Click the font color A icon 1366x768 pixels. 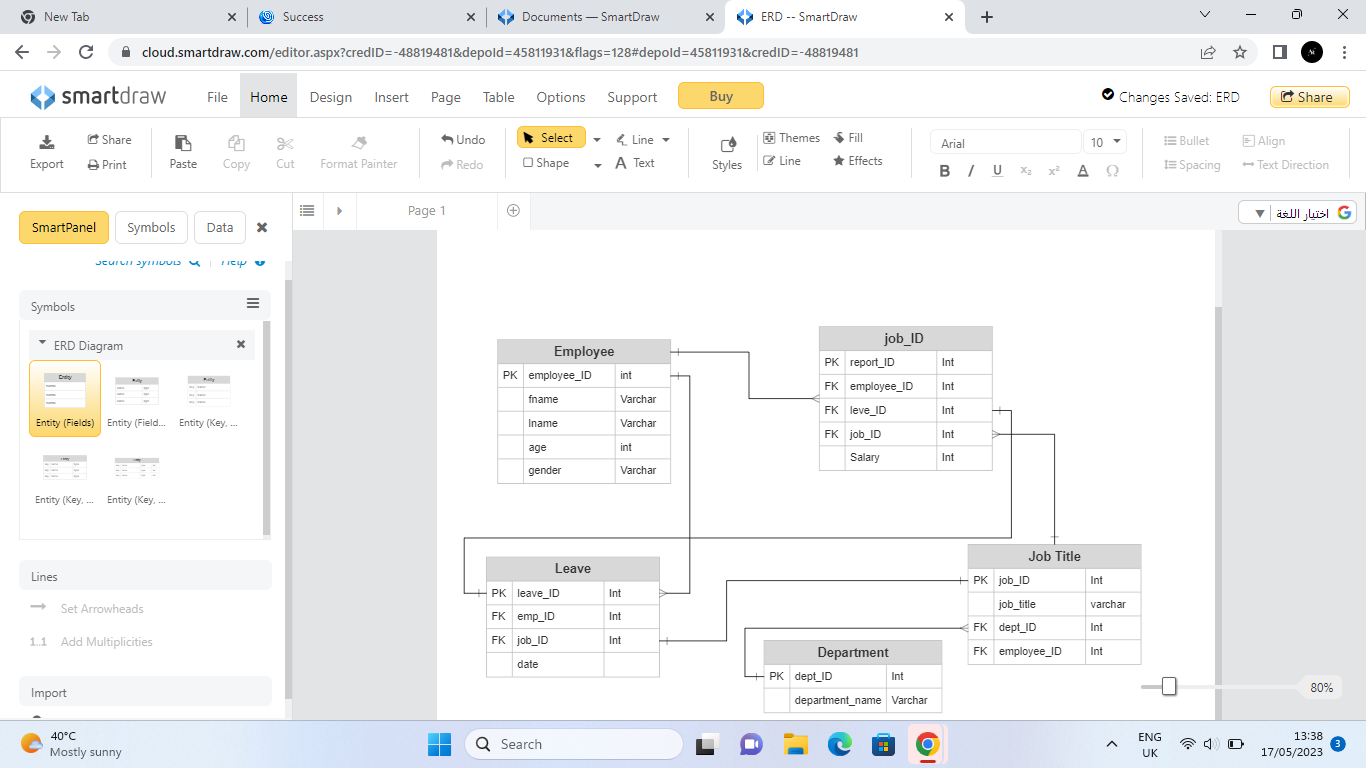point(1083,171)
